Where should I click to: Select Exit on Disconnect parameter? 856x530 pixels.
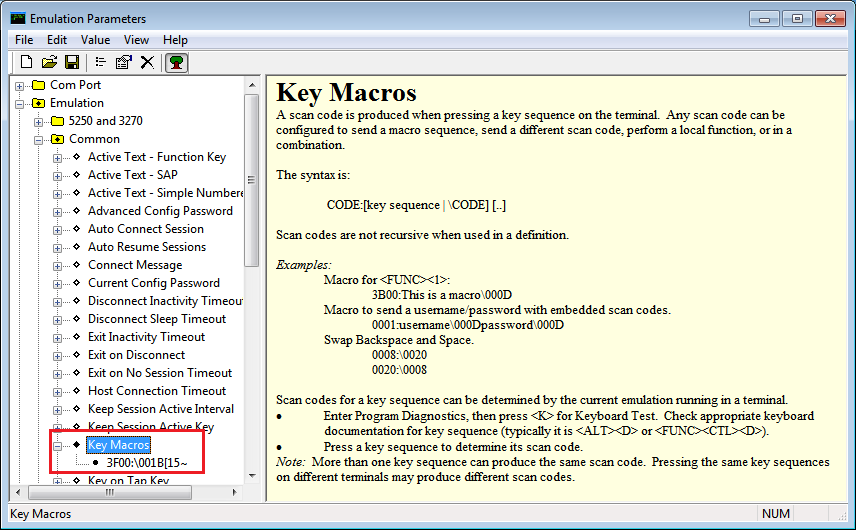[x=136, y=355]
